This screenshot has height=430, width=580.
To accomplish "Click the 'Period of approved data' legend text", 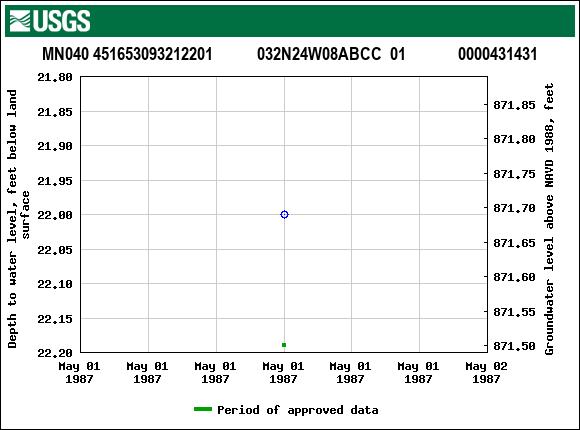I will (297, 410).
